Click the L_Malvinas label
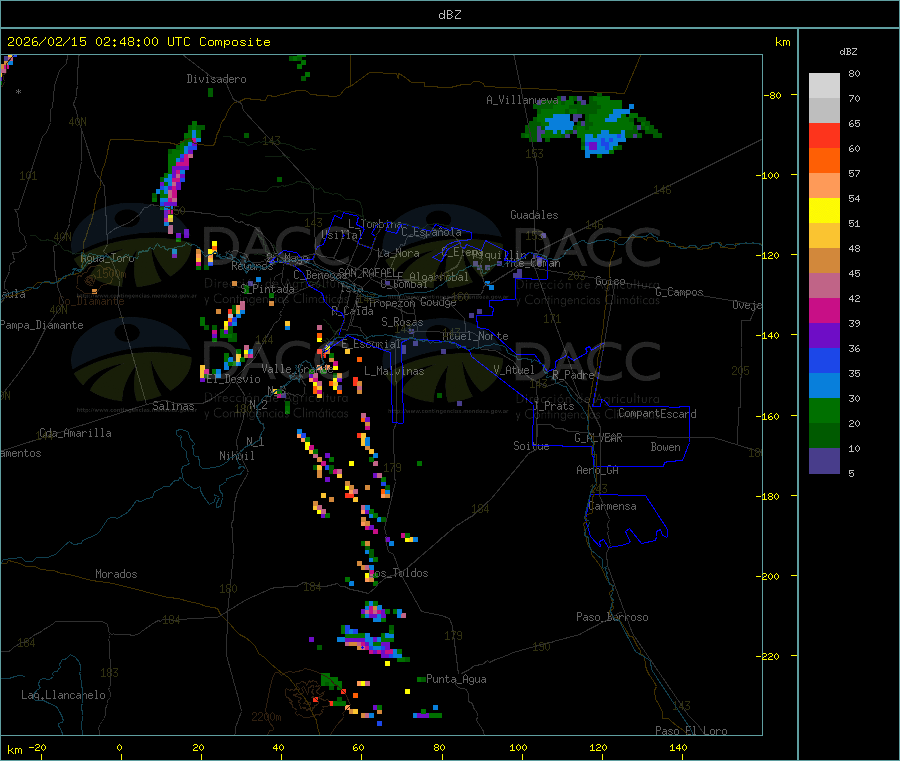Viewport: 900px width, 761px height. (x=394, y=371)
